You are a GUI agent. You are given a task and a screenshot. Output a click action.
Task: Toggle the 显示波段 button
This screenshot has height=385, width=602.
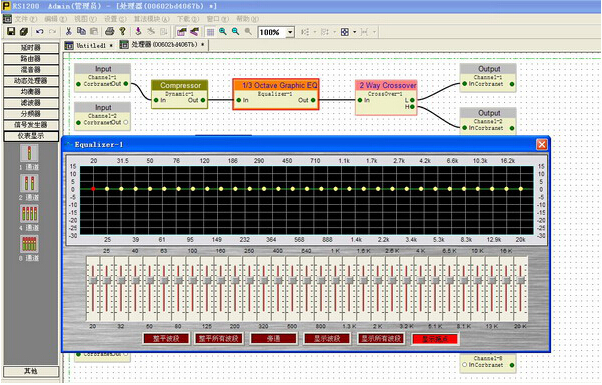327,339
